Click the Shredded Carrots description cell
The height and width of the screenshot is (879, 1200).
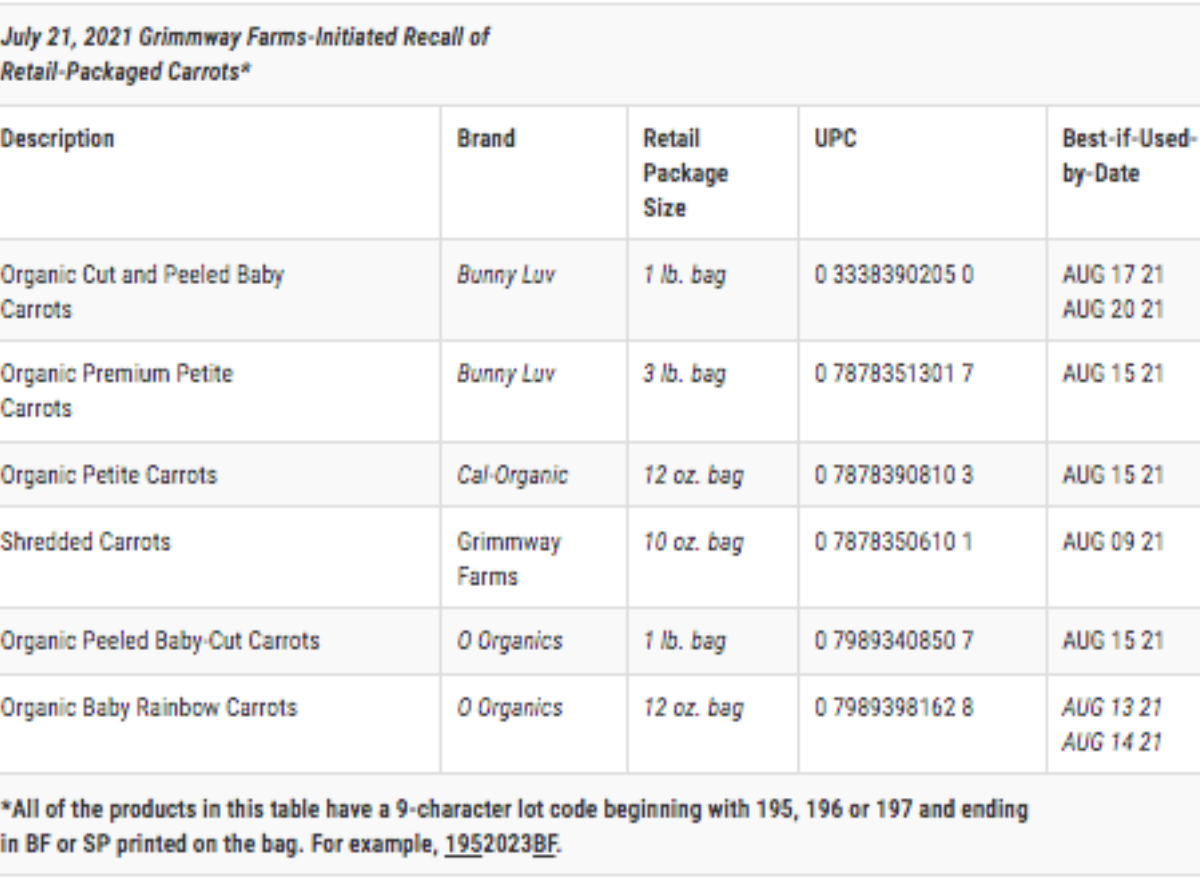click(x=85, y=542)
